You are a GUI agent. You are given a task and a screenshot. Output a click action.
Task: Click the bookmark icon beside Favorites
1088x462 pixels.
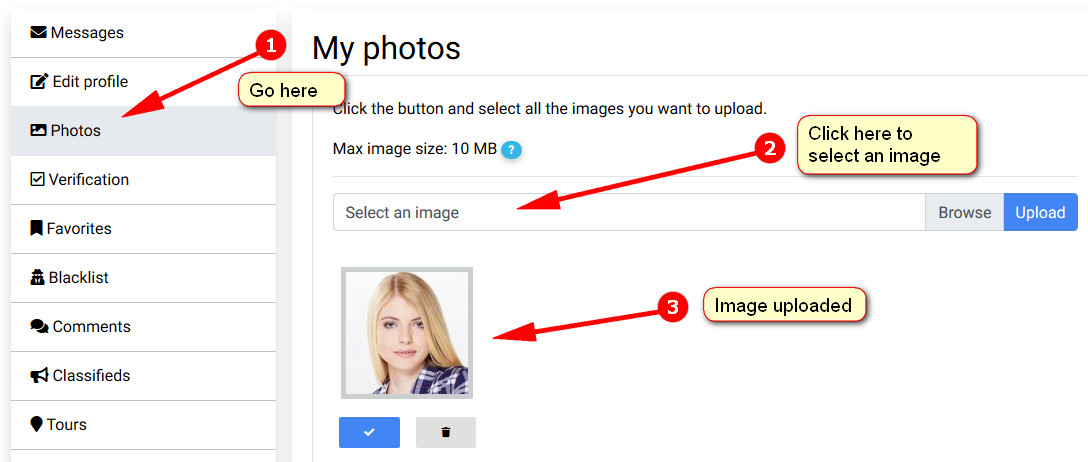tap(37, 229)
